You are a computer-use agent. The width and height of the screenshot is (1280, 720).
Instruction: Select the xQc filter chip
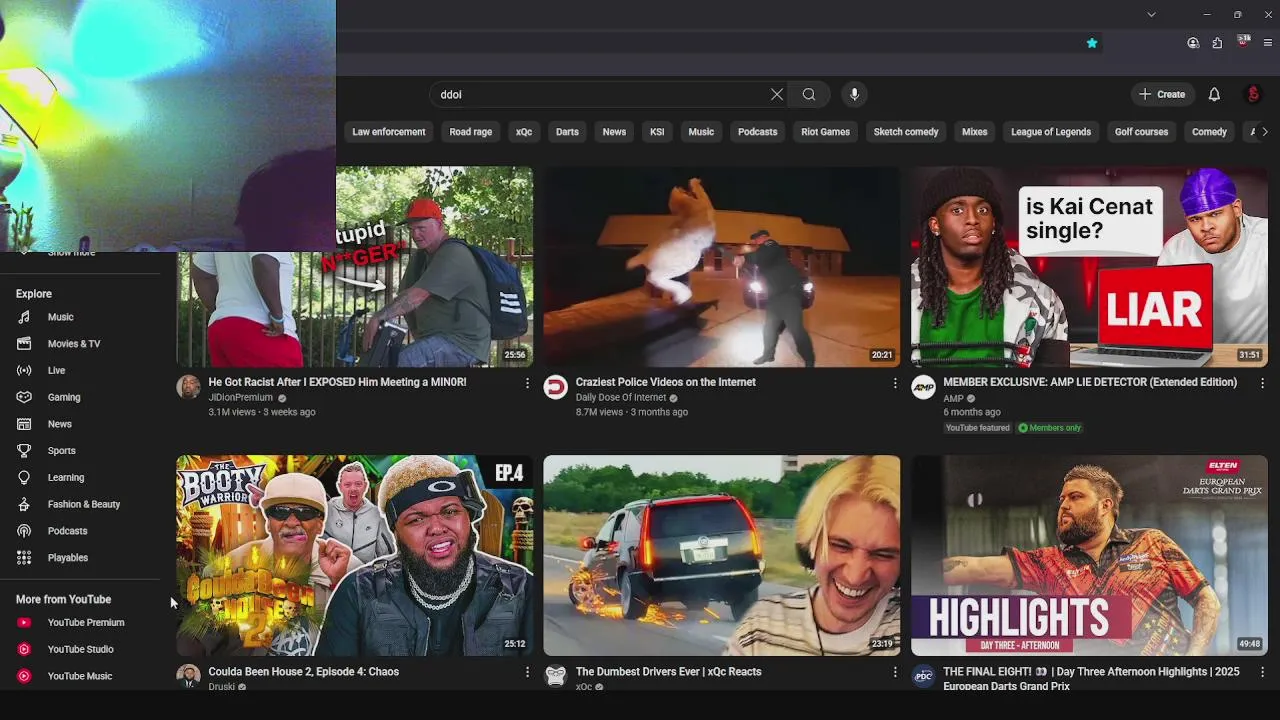524,132
